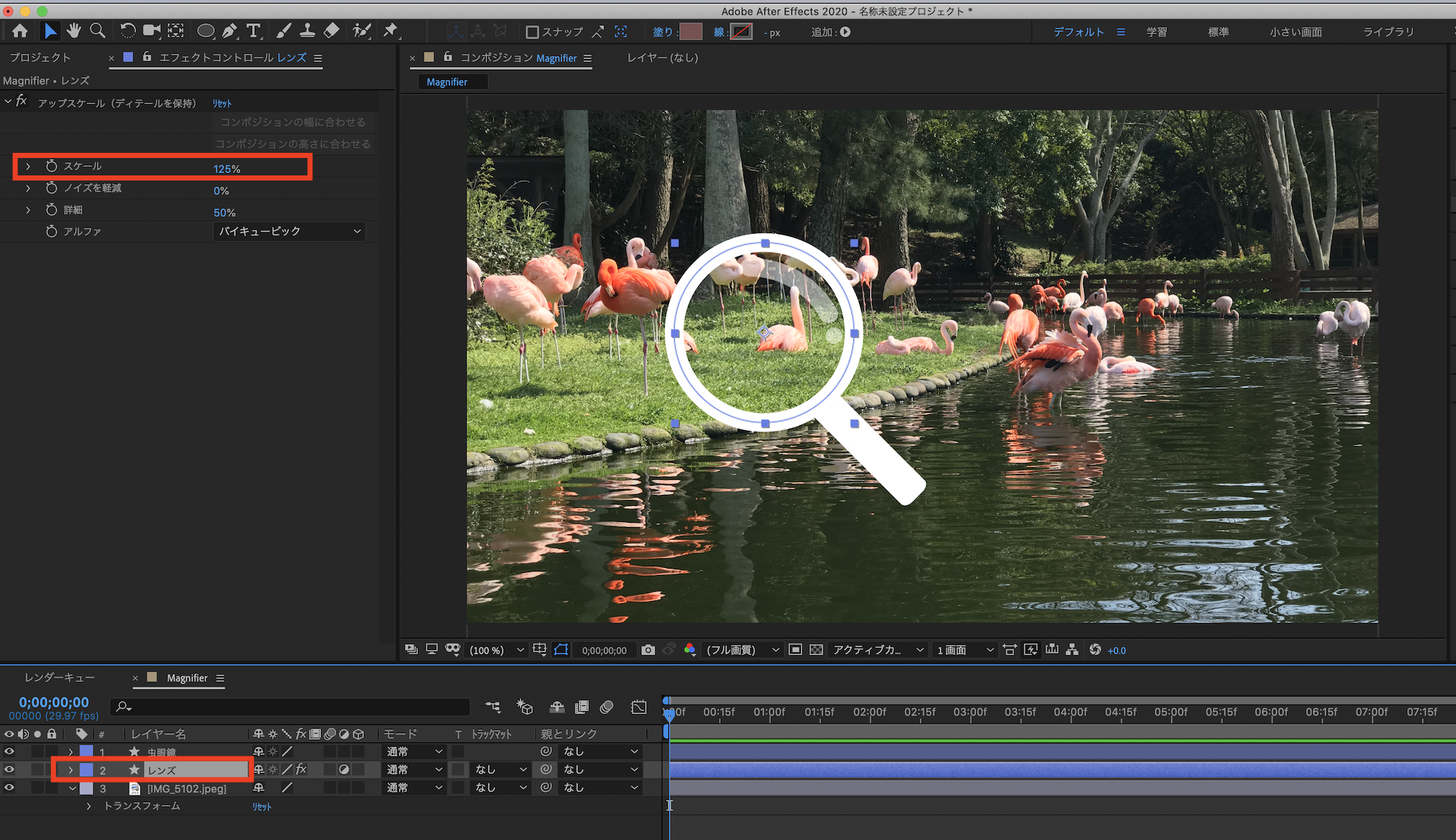The width and height of the screenshot is (1456, 840).
Task: Select the Puppet Pin tool
Action: click(x=391, y=31)
